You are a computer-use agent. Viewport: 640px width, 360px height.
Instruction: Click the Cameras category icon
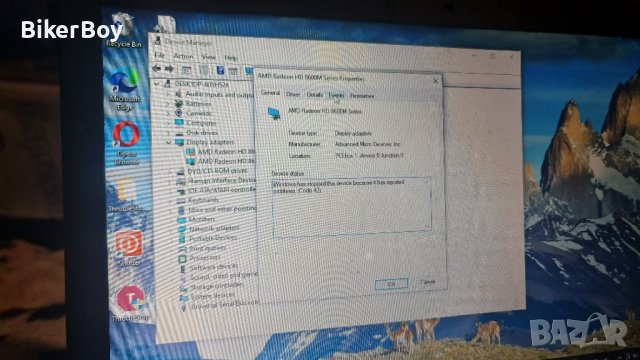click(178, 113)
